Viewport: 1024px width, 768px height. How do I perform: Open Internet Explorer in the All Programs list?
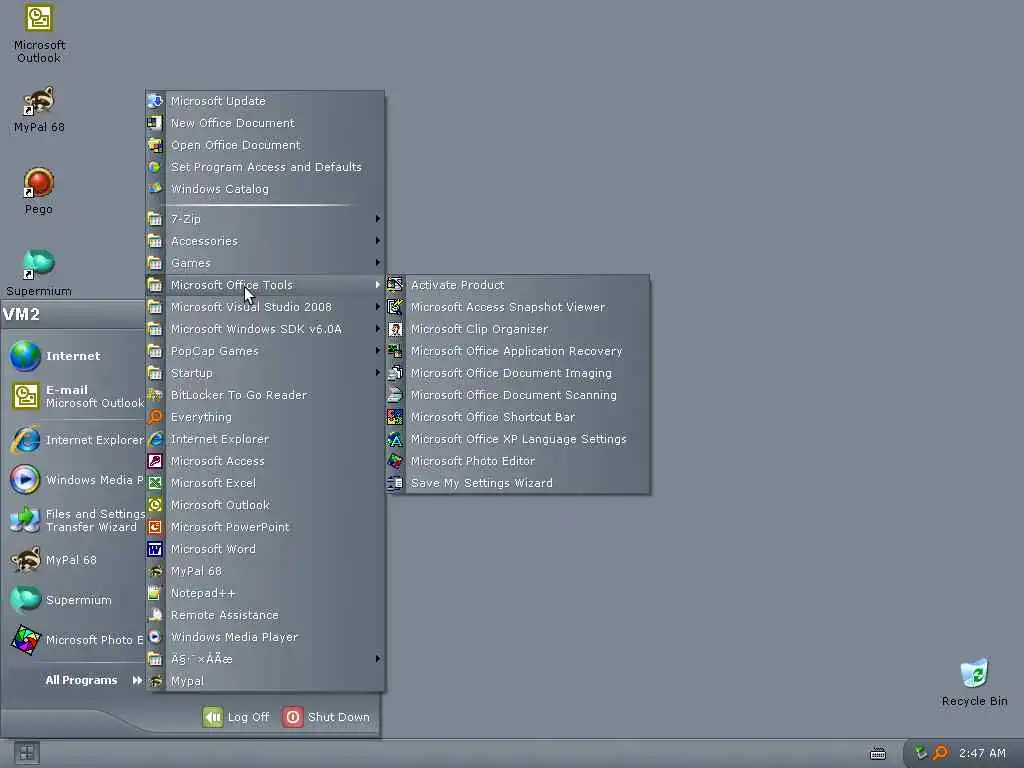tap(265, 439)
